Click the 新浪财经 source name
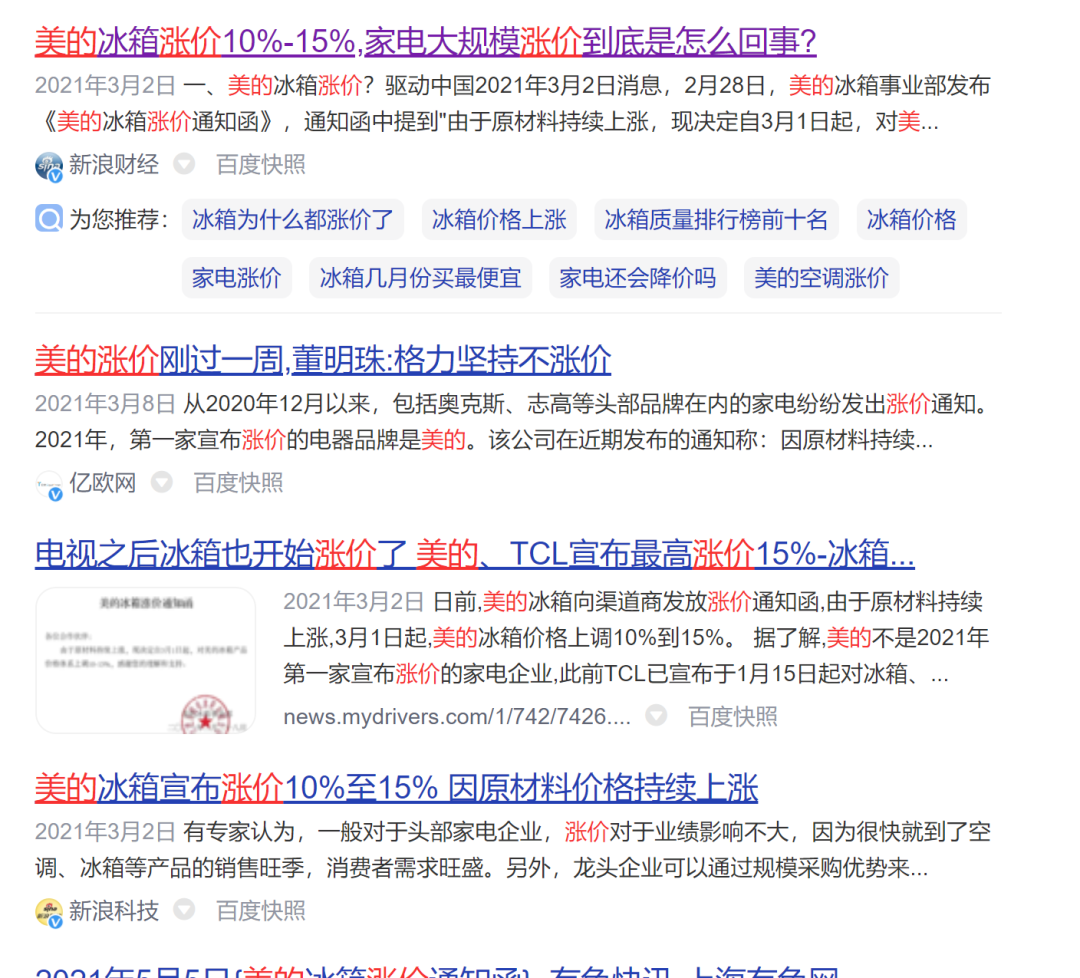Viewport: 1080px width, 978px height. 114,165
